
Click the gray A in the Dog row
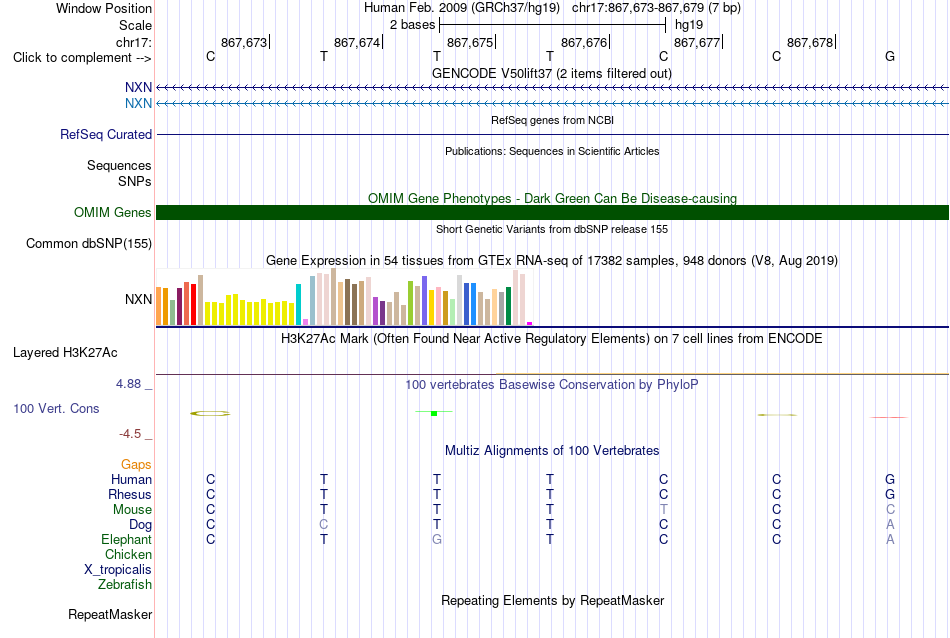(890, 525)
